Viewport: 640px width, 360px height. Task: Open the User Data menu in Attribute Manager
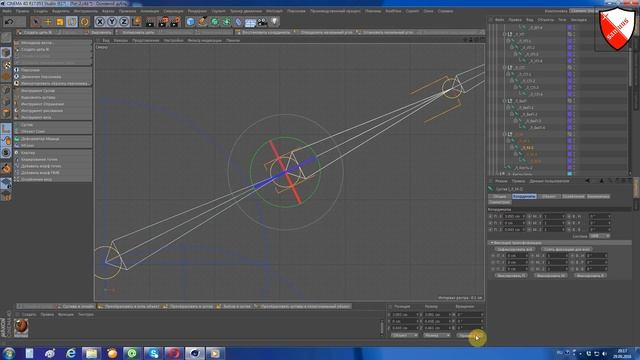tap(549, 181)
